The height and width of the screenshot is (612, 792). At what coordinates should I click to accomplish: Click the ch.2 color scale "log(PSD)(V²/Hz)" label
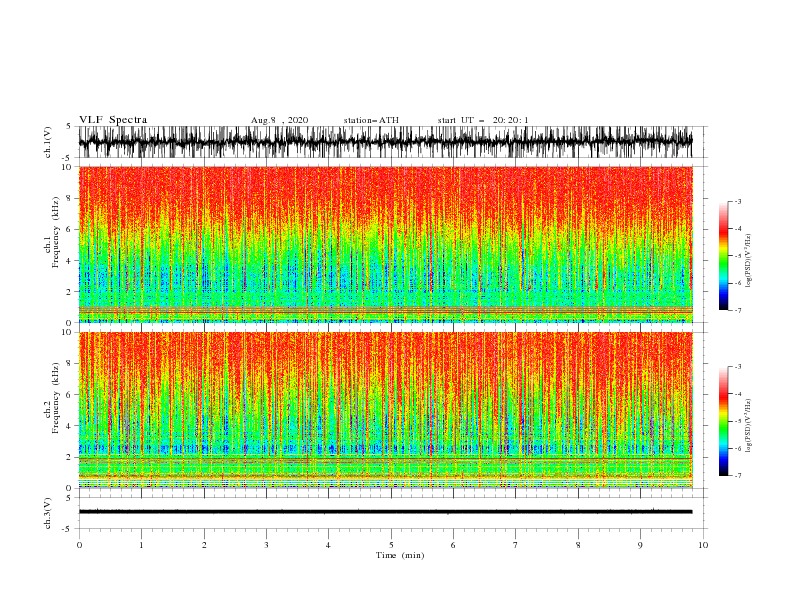pos(749,426)
